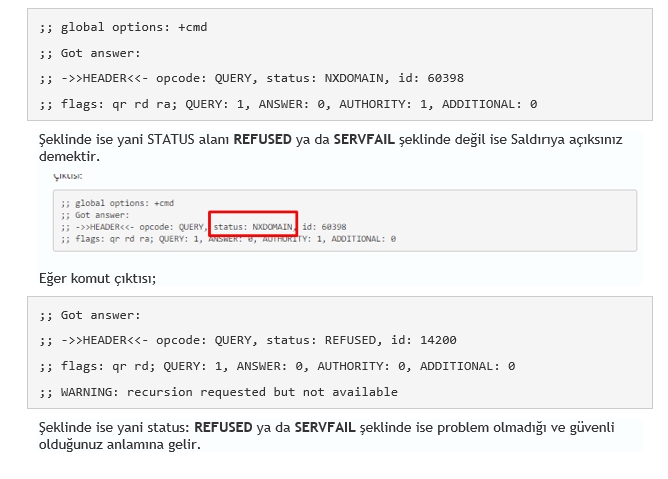Click the bold SERVFAIL word in last paragraph
The height and width of the screenshot is (479, 668).
[325, 427]
